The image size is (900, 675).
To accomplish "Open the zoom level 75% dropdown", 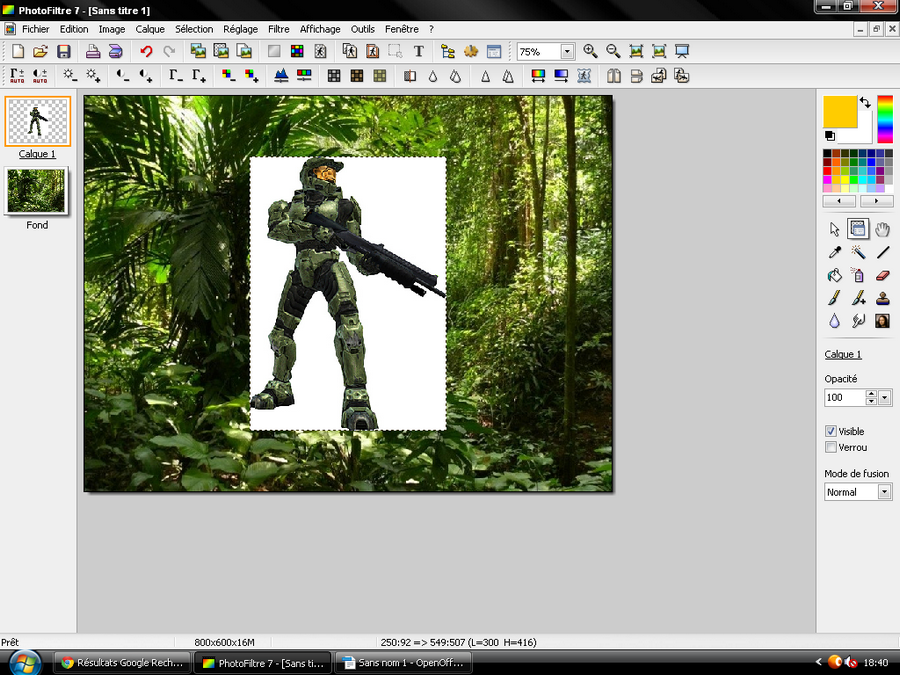I will tap(567, 52).
